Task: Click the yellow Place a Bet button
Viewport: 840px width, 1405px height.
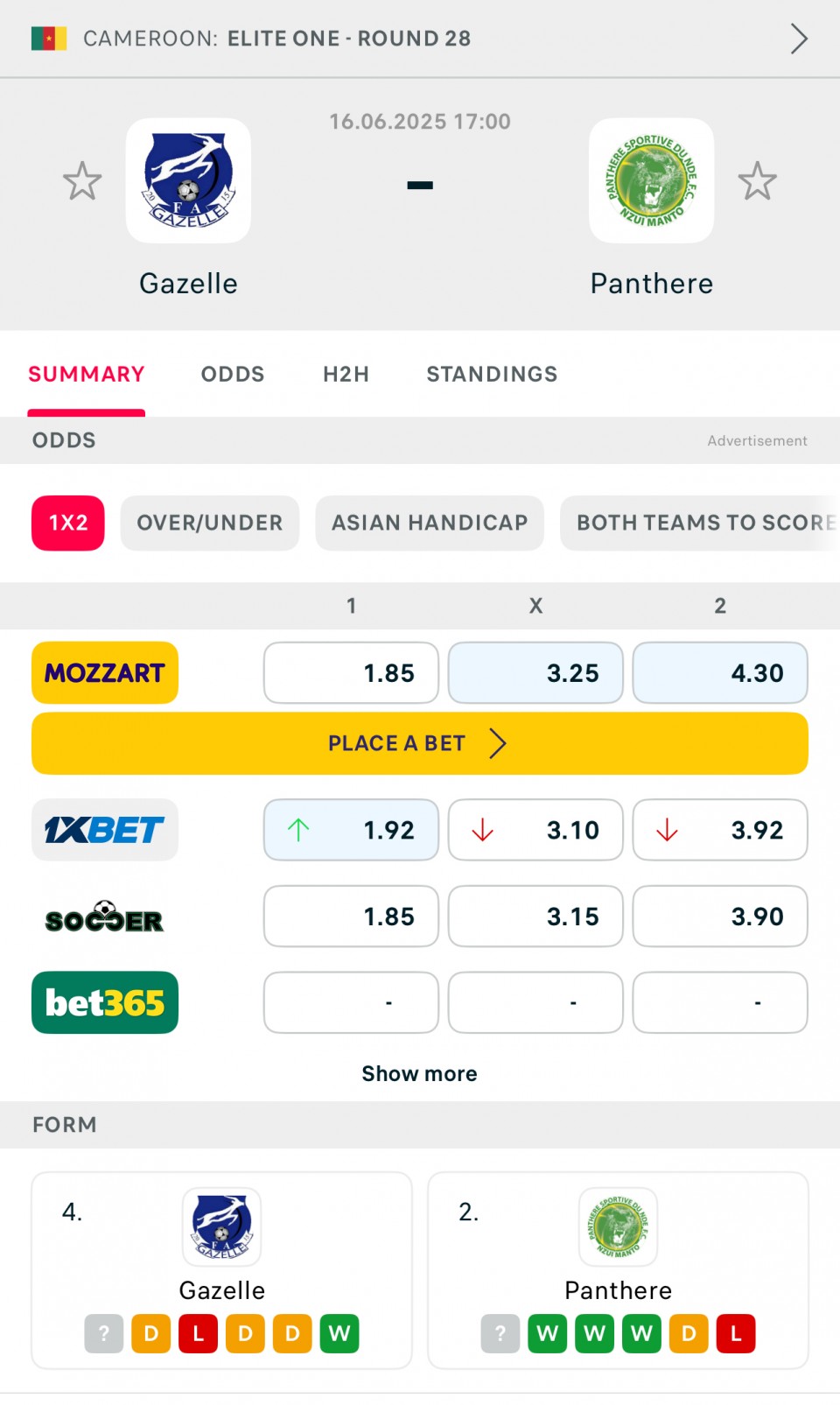Action: [420, 743]
